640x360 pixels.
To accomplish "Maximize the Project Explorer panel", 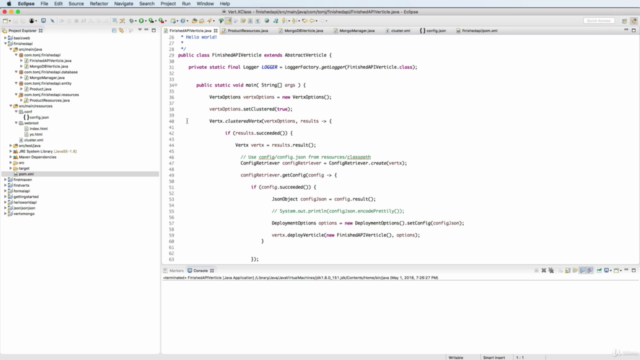I will (153, 30).
